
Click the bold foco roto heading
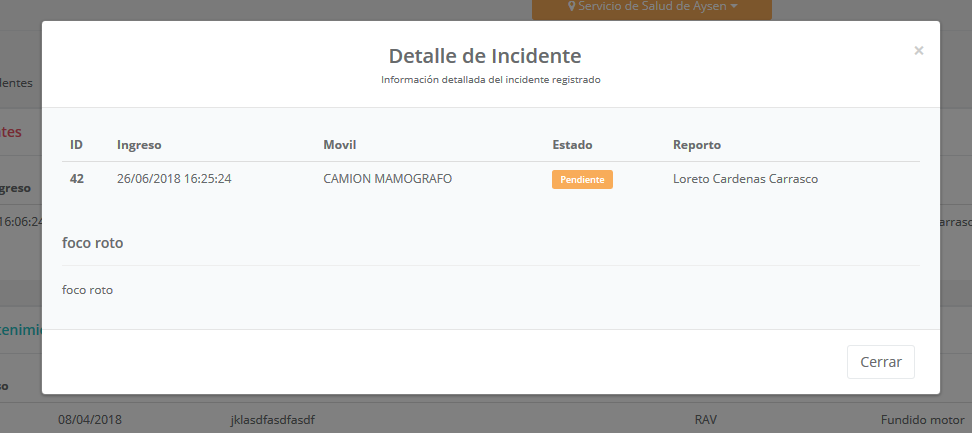pyautogui.click(x=92, y=243)
